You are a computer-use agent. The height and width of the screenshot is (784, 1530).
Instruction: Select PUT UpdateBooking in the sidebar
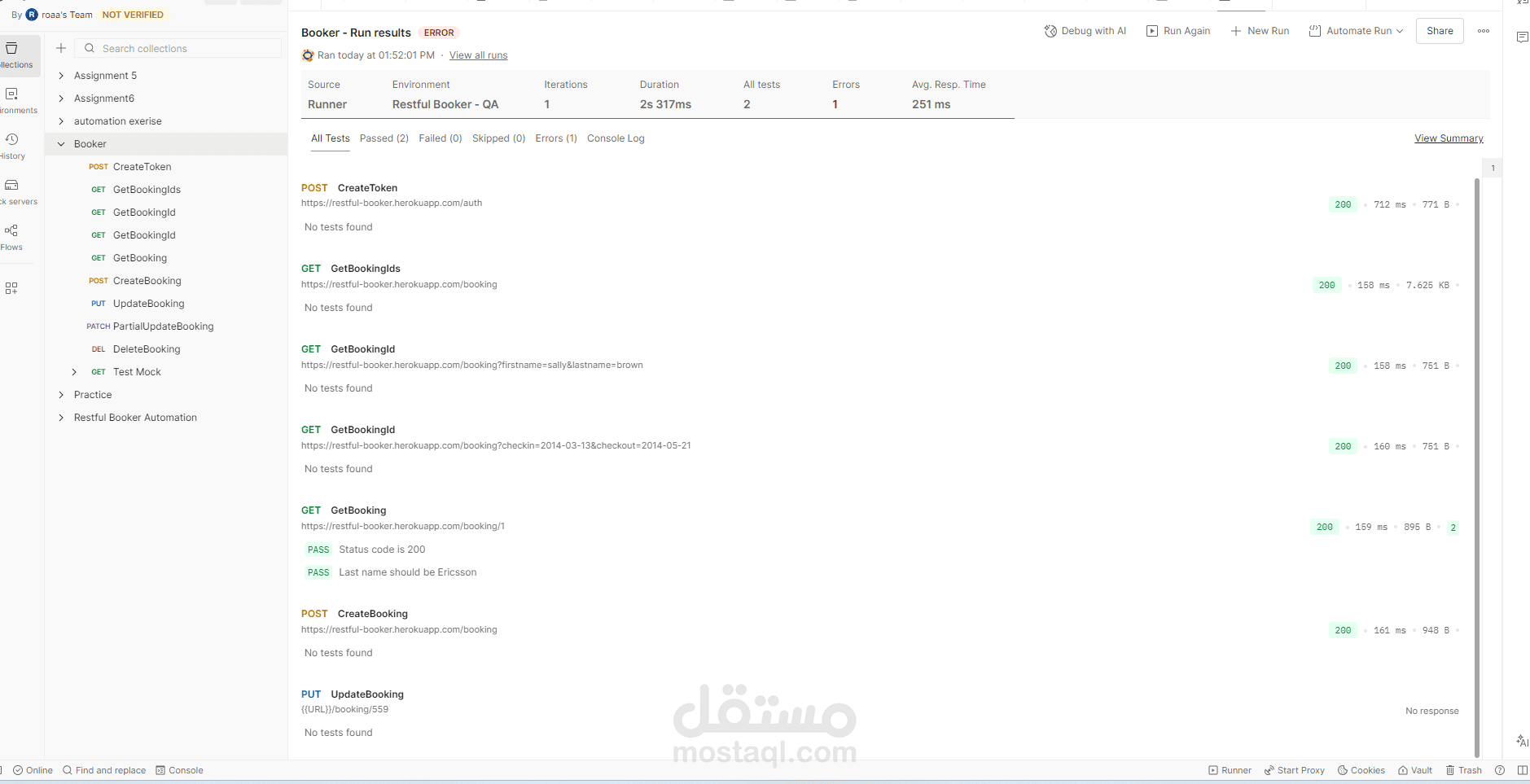(x=166, y=304)
